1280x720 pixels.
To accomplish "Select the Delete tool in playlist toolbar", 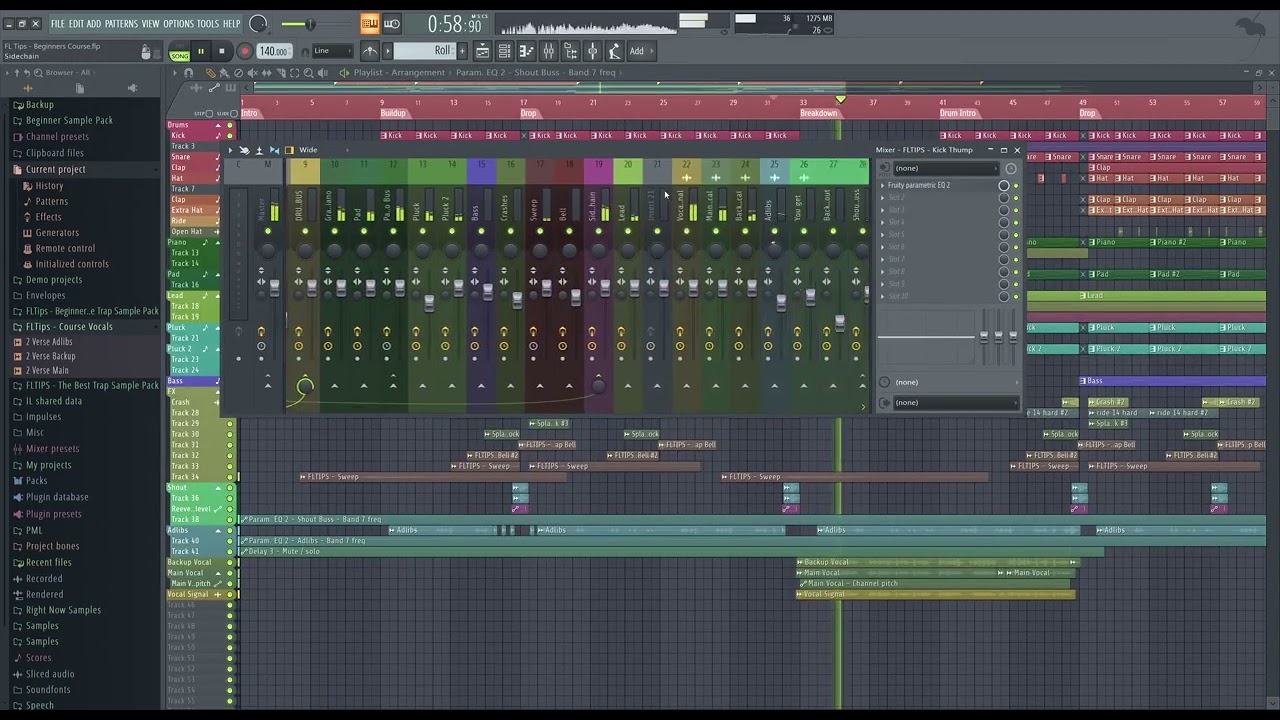I will (x=238, y=73).
